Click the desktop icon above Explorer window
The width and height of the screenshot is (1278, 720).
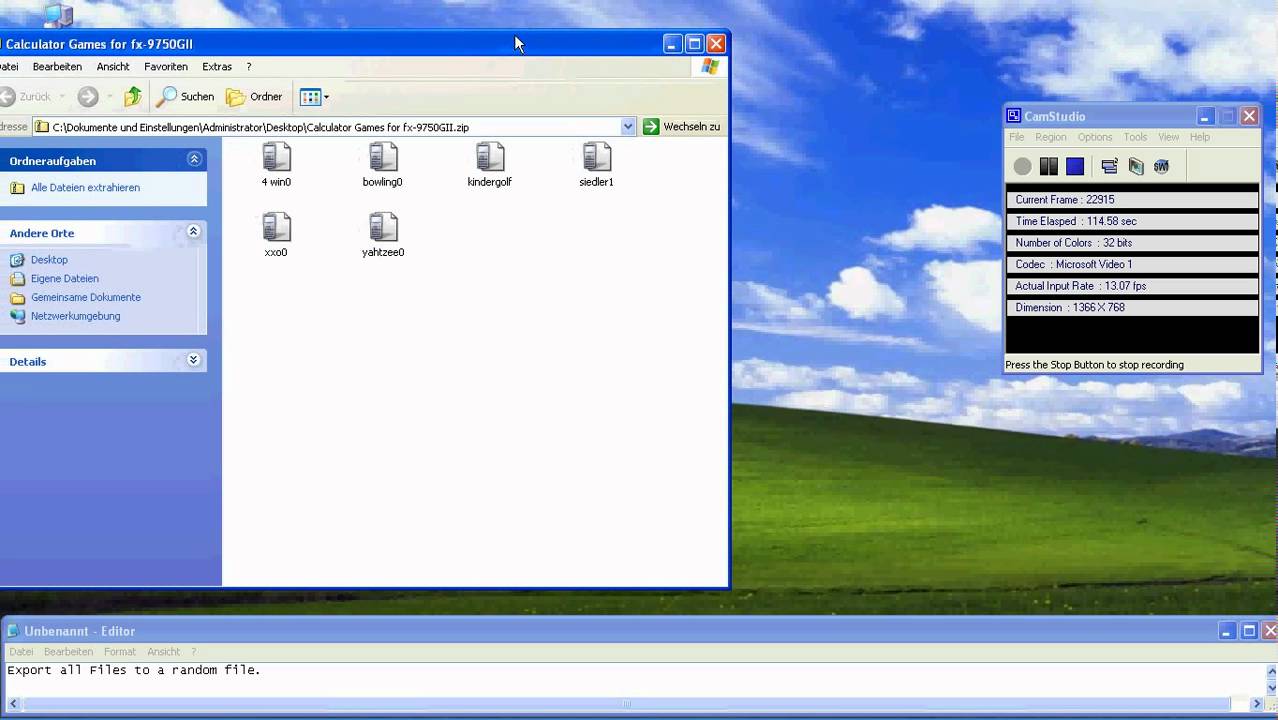click(x=57, y=14)
